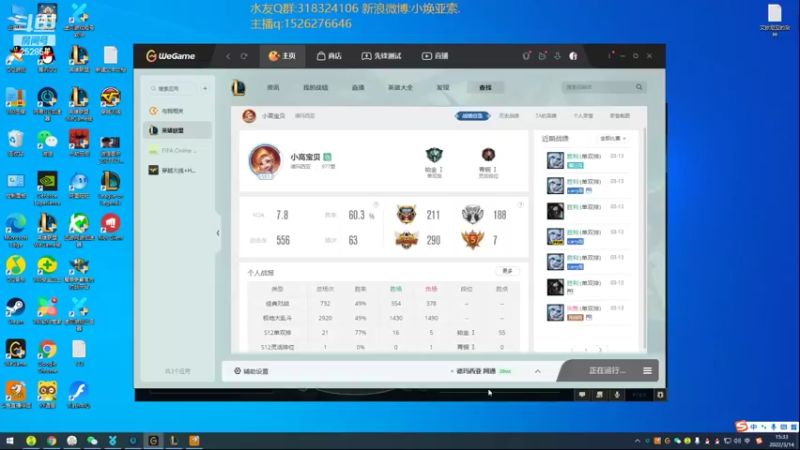
Task: Go back with the top bar arrow
Action: (228, 56)
